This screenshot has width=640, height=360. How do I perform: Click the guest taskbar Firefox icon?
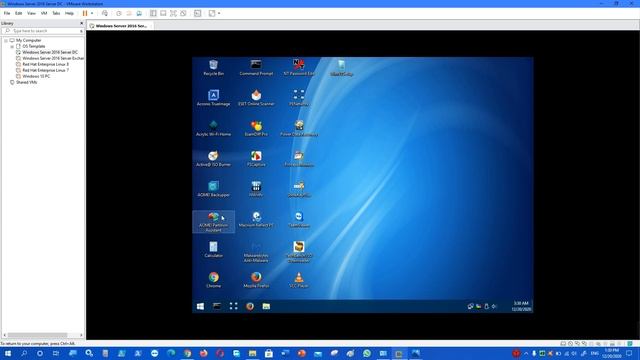coord(250,306)
